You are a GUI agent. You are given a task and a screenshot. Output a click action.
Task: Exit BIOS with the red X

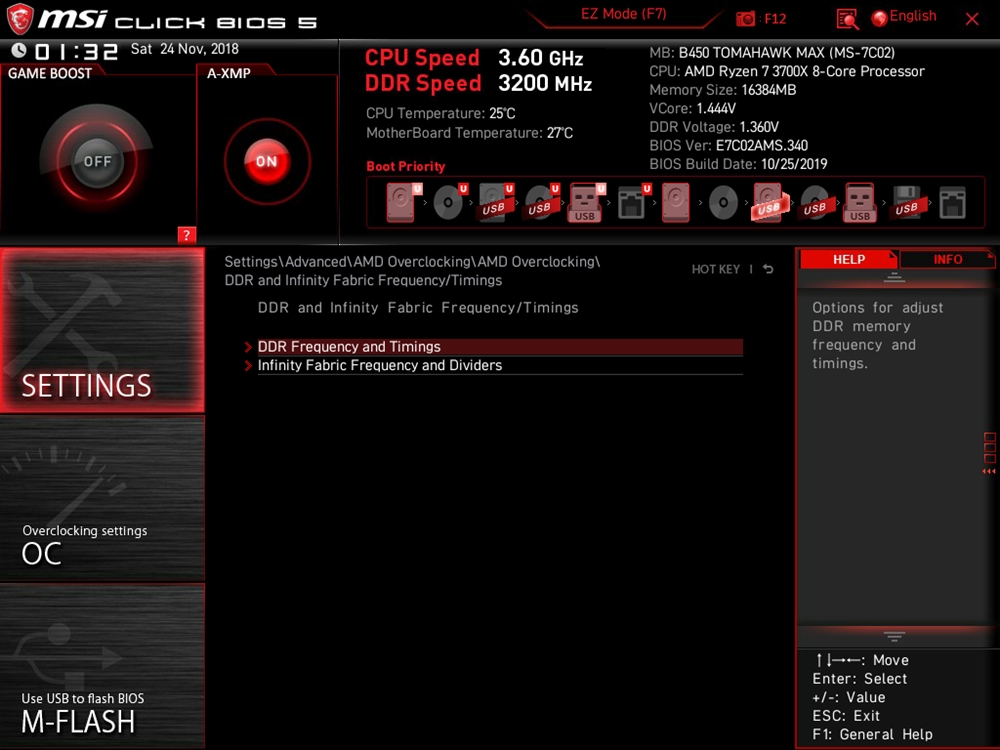pyautogui.click(x=972, y=18)
